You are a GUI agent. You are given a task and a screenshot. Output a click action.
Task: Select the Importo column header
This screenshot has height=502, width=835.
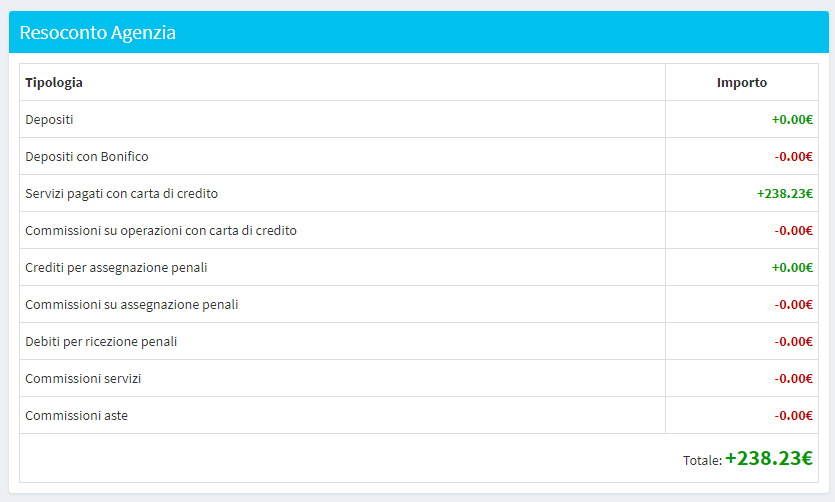(x=742, y=83)
